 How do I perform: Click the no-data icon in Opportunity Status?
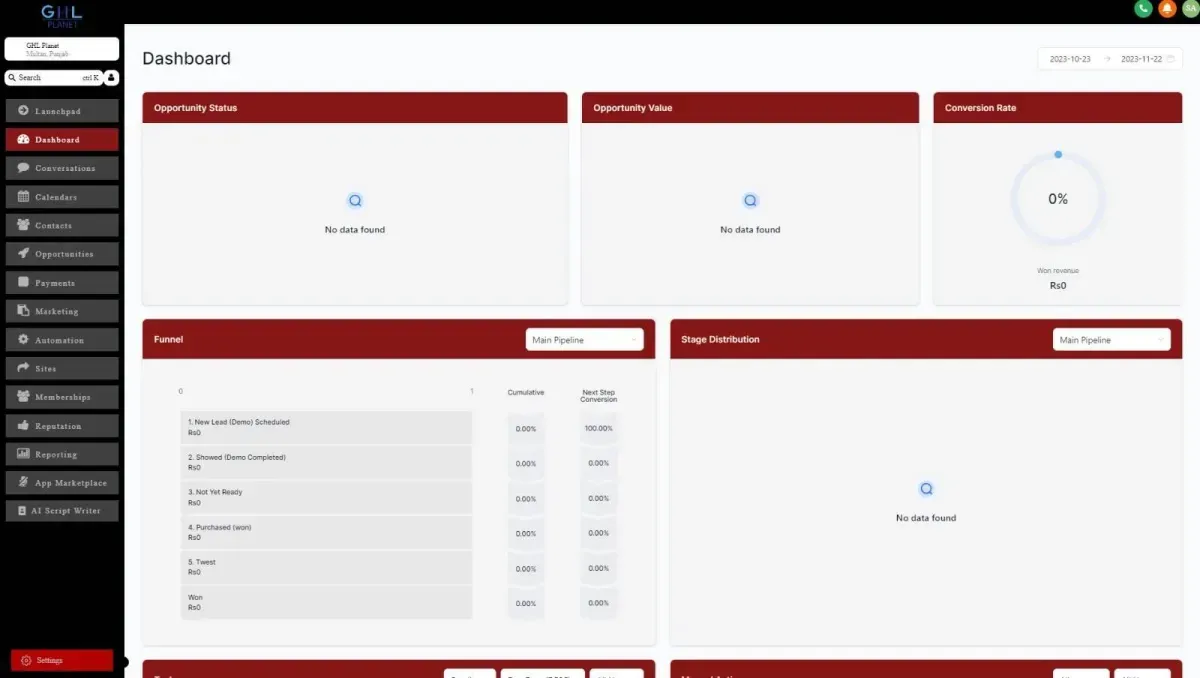click(x=355, y=201)
